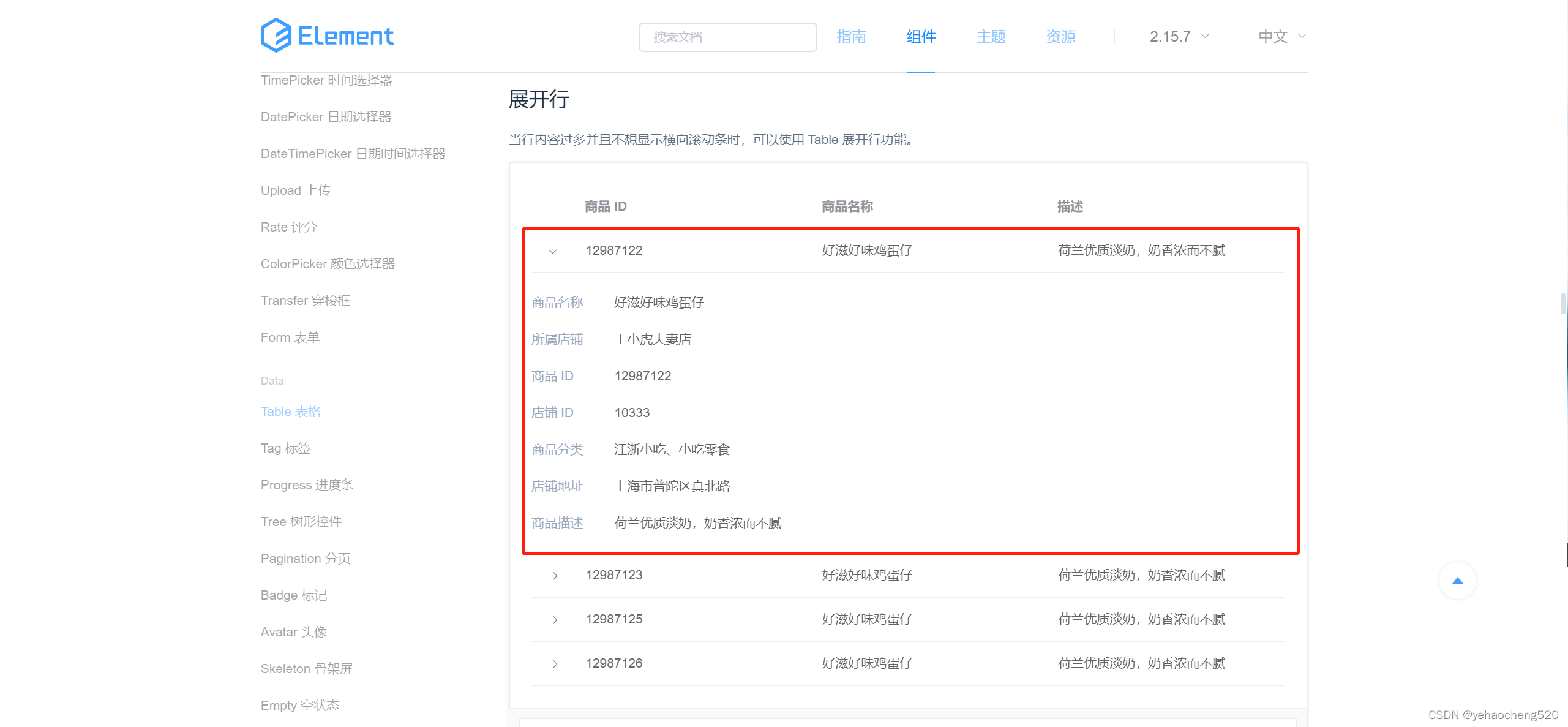Click the 商品描述 label in expanded row

(x=557, y=523)
